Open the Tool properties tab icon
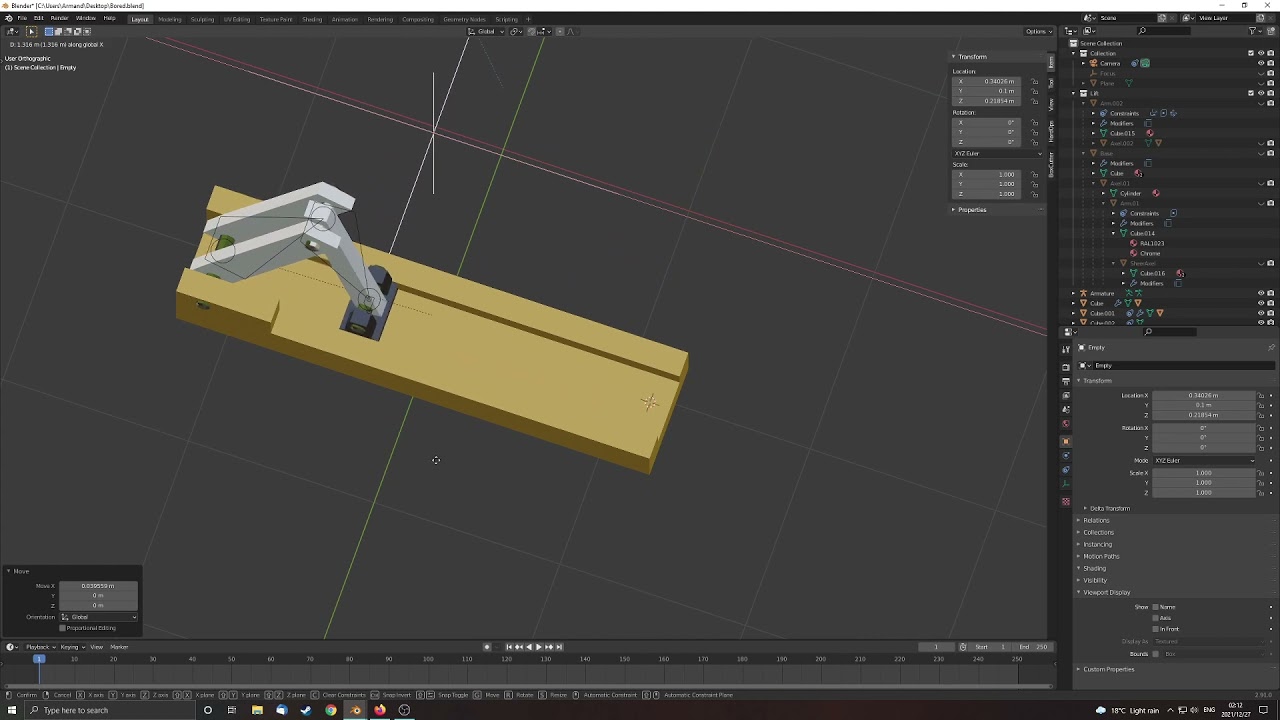Screen dimensions: 1280x720 [1066, 349]
